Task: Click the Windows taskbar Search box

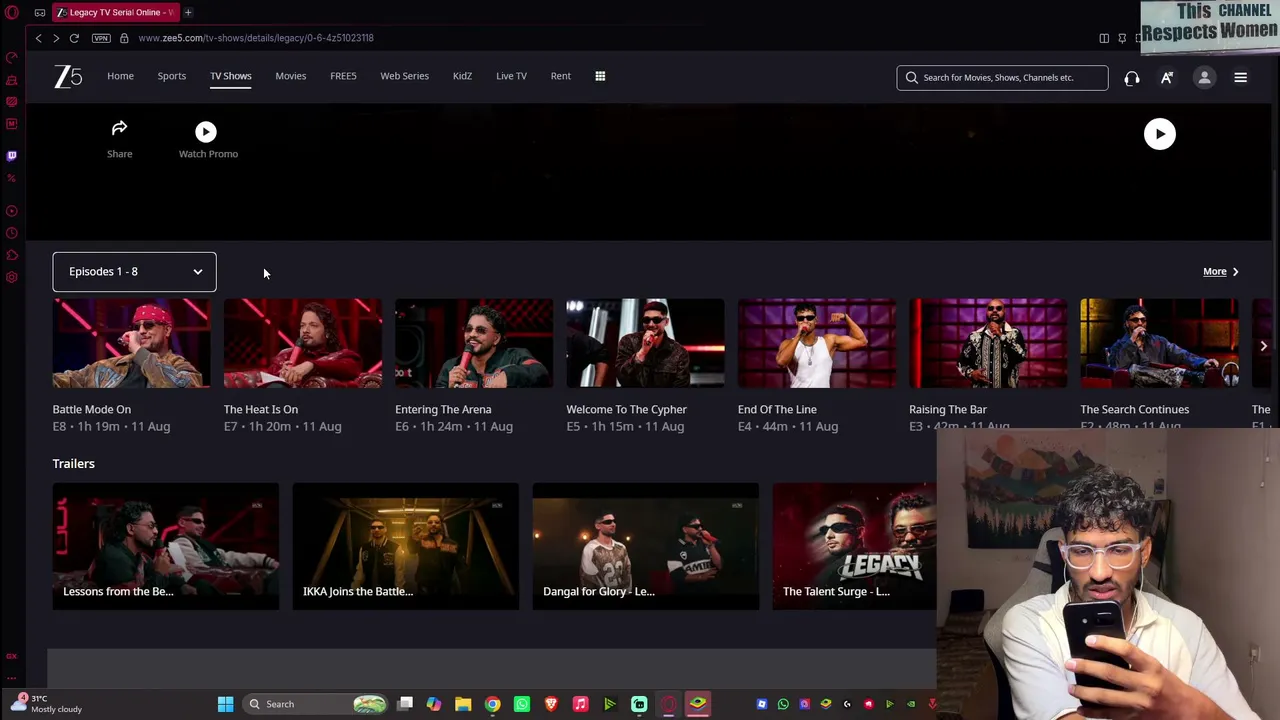Action: pyautogui.click(x=316, y=704)
